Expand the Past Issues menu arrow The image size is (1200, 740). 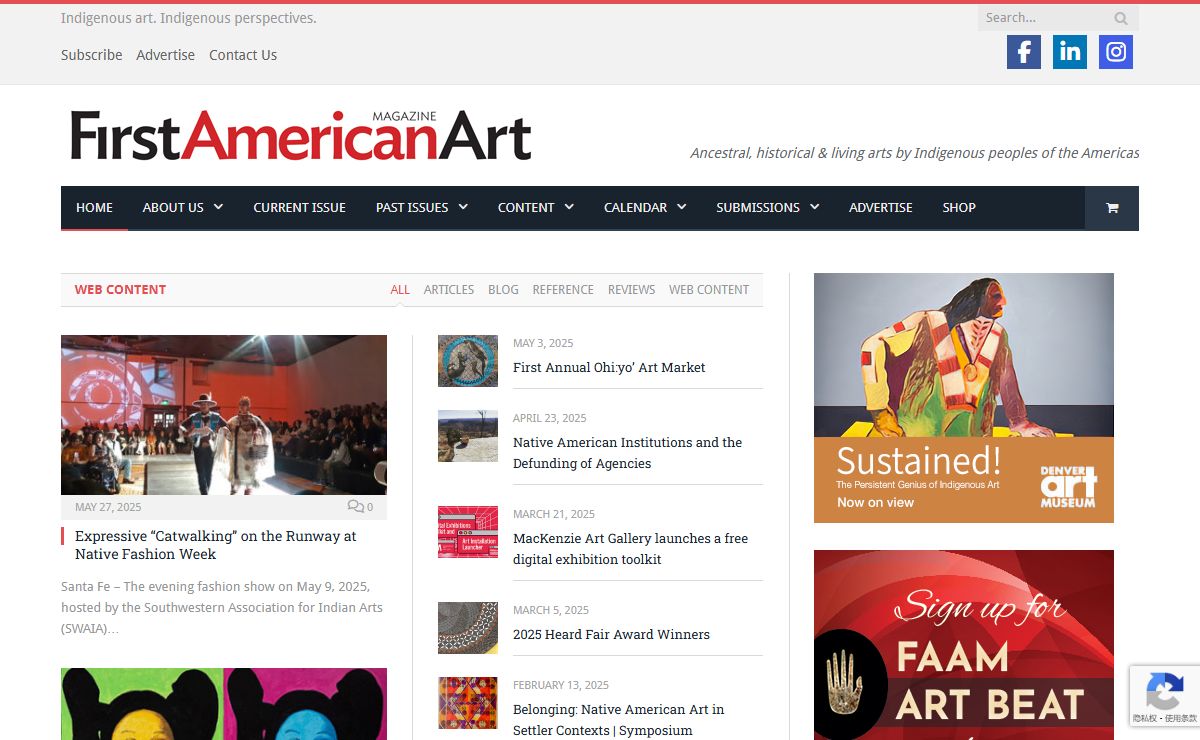coord(463,207)
